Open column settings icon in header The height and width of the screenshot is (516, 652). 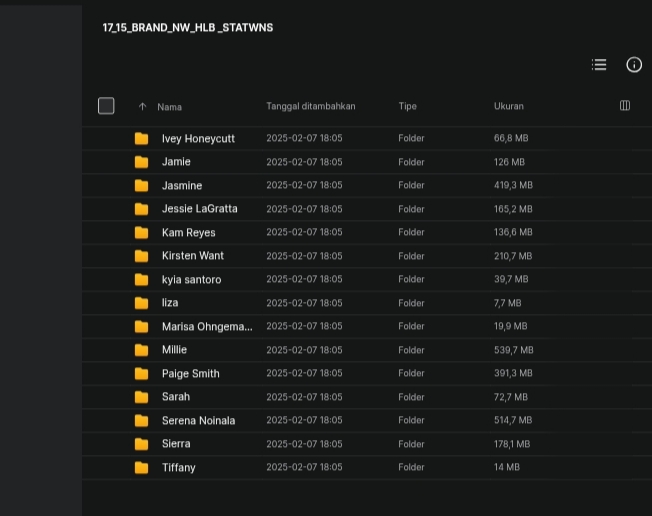[625, 106]
